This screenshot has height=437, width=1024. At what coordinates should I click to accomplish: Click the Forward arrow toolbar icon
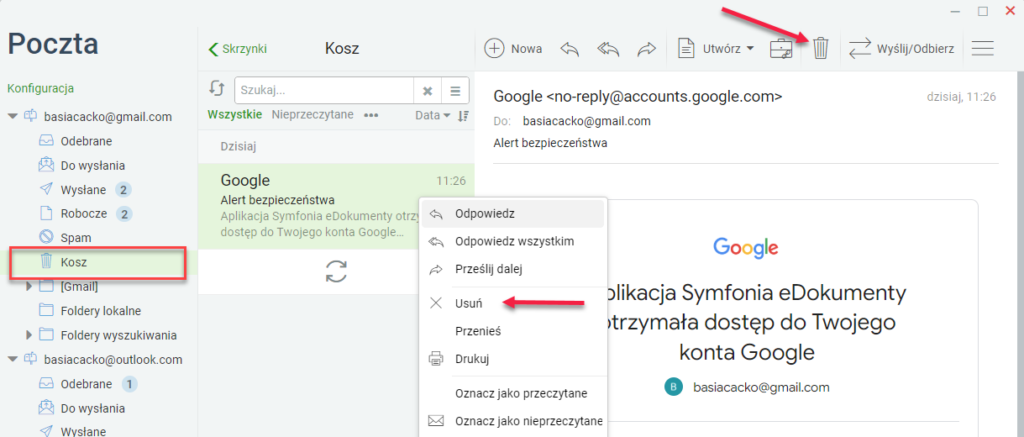[646, 49]
